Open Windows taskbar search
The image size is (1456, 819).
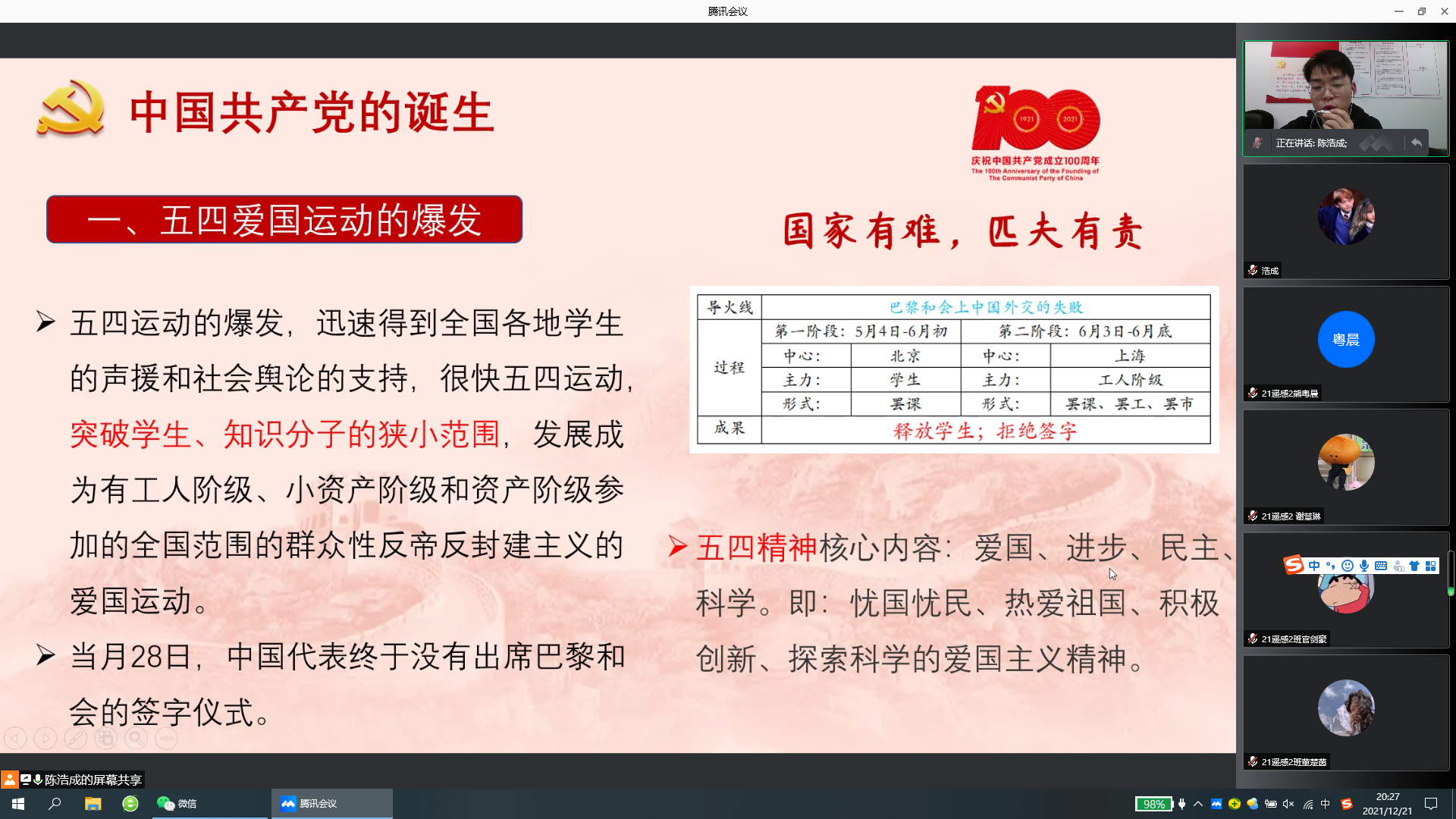click(x=55, y=804)
